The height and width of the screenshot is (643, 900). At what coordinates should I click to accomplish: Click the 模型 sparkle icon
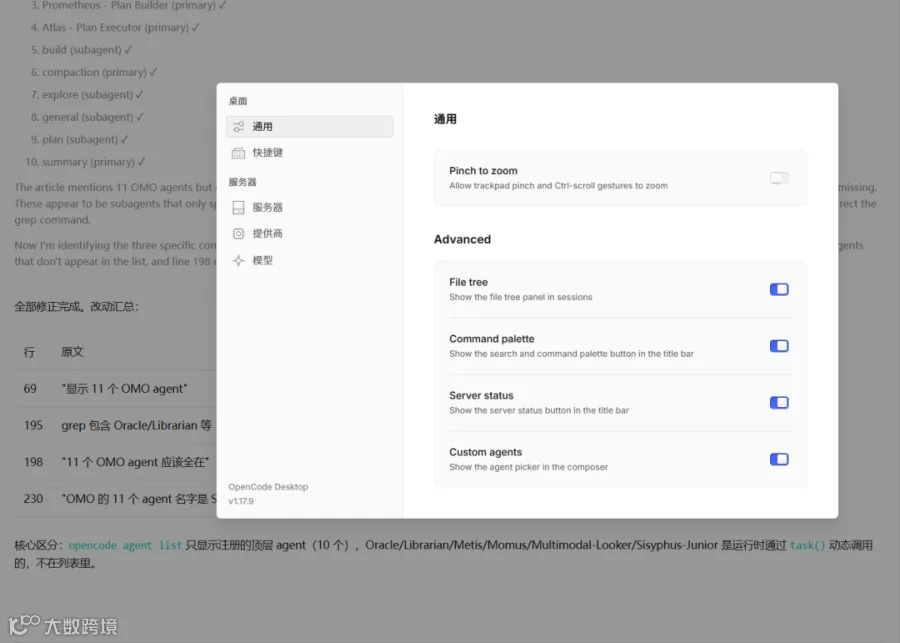click(238, 260)
